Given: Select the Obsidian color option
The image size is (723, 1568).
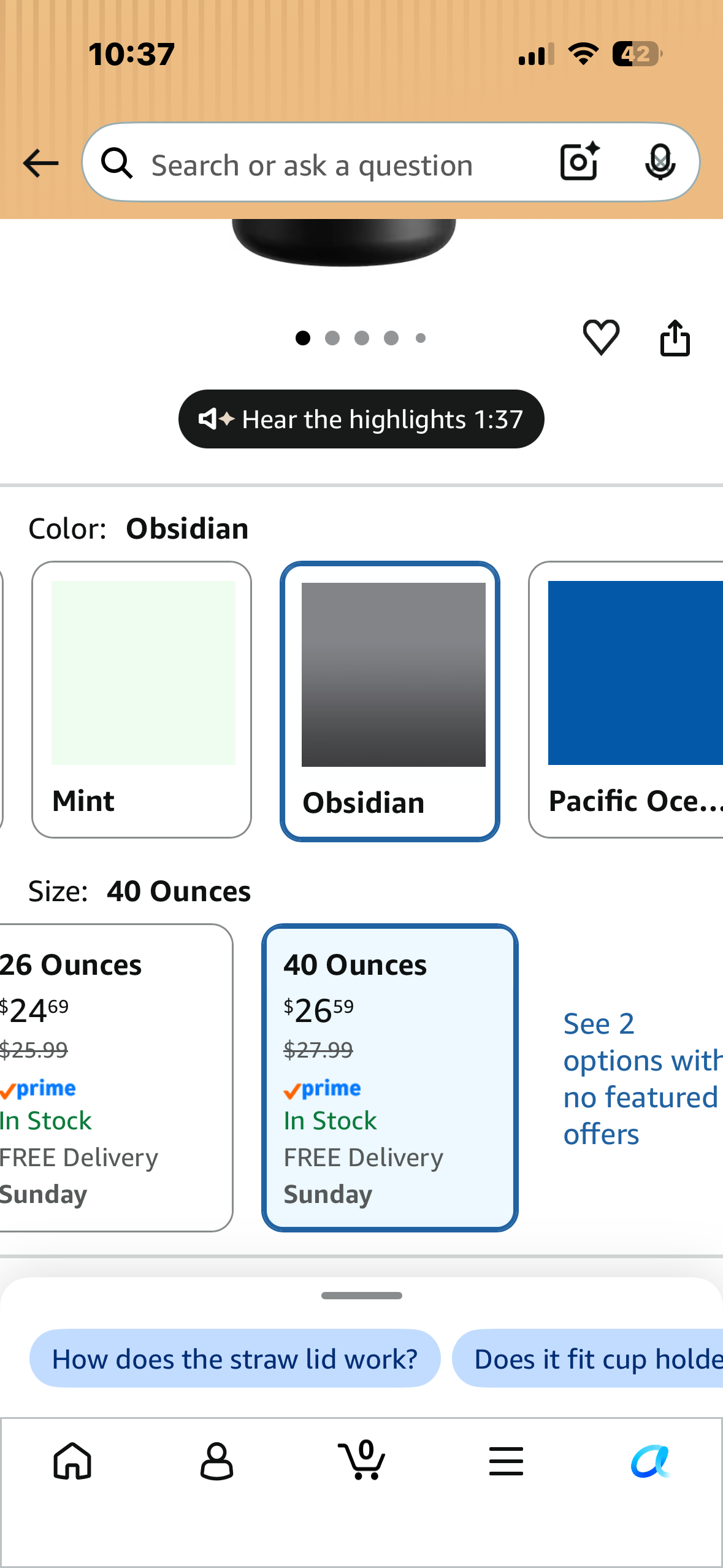Looking at the screenshot, I should [x=390, y=701].
